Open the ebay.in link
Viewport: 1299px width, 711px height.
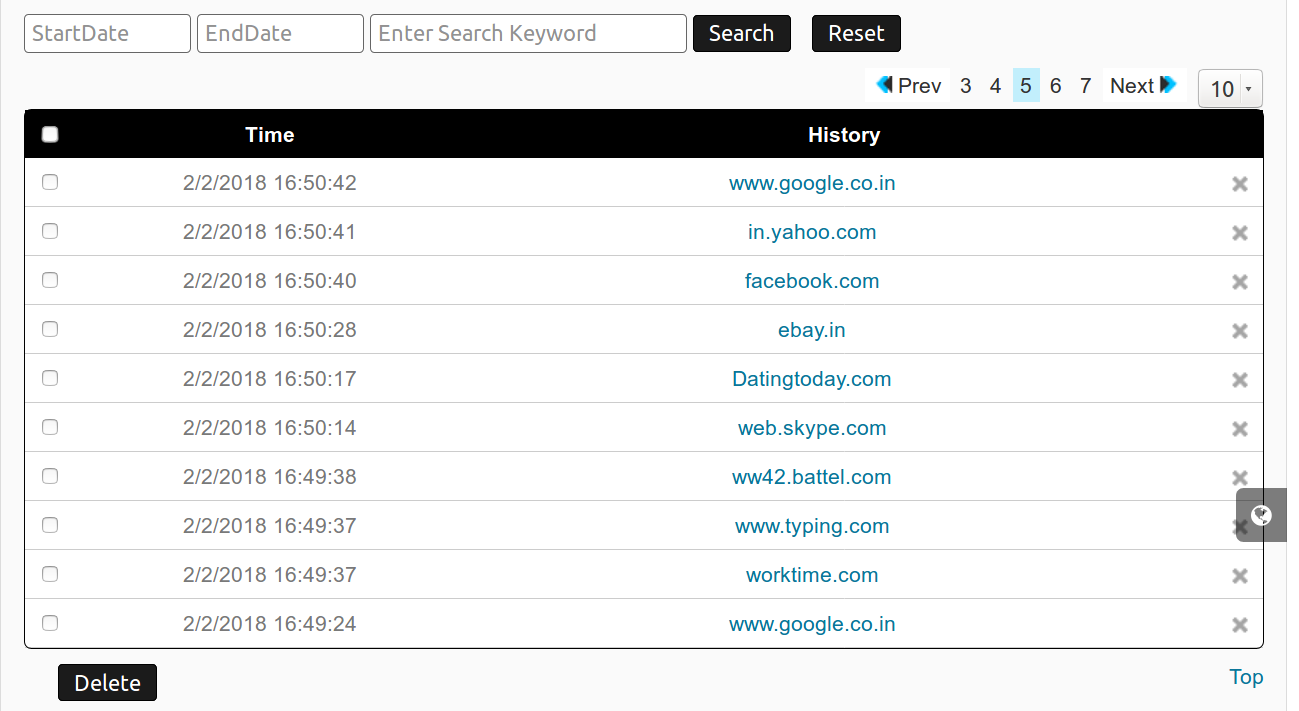click(812, 330)
